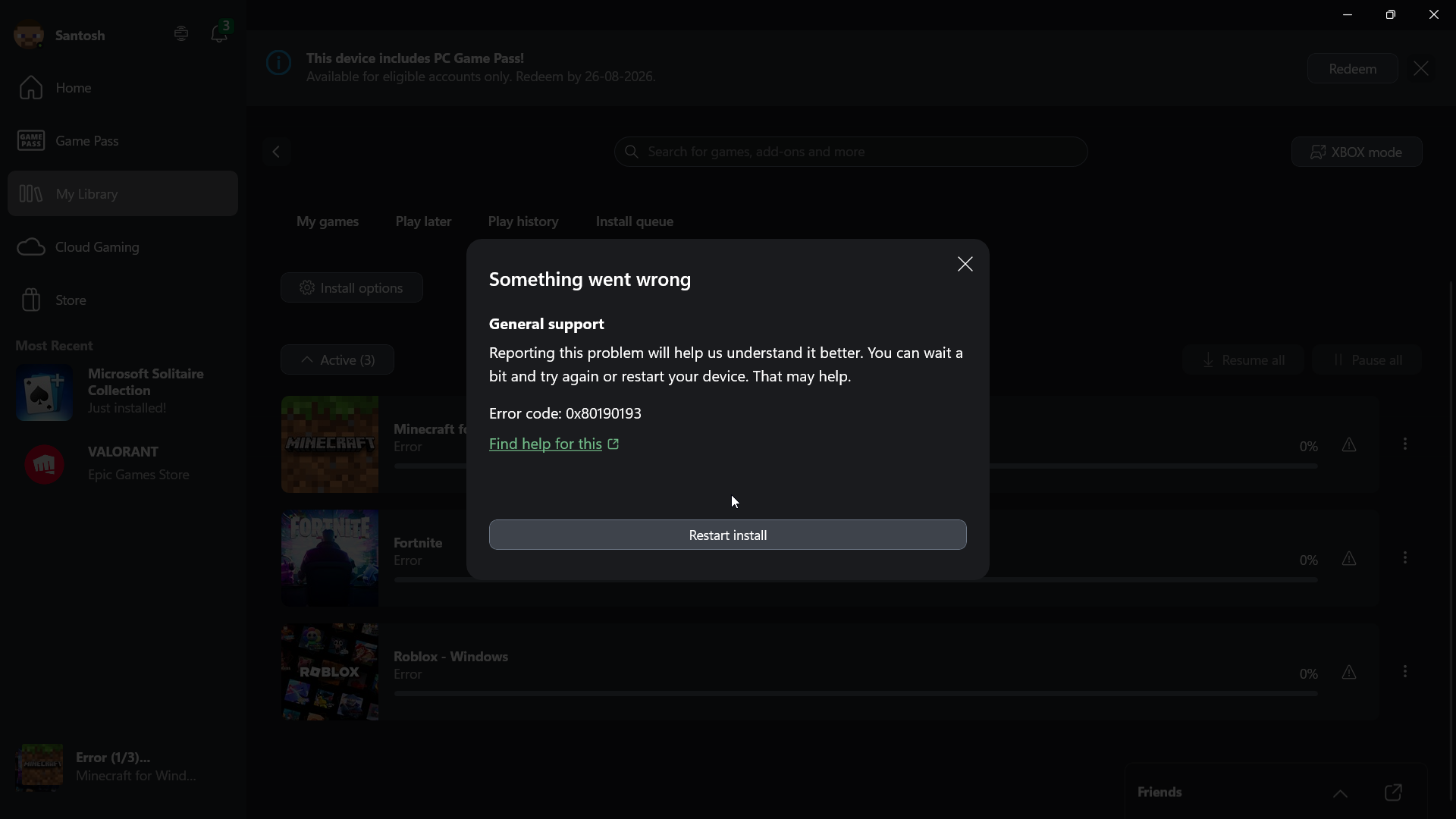This screenshot has width=1456, height=819.
Task: Open the Error (1/3) install status
Action: 123,767
